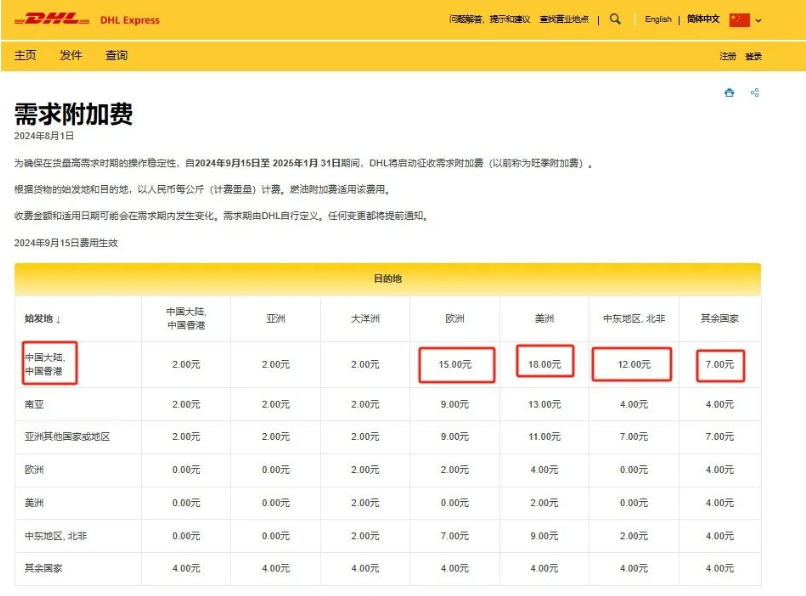Open the 发件 menu item
Screen dimensions: 806x596
pos(71,55)
